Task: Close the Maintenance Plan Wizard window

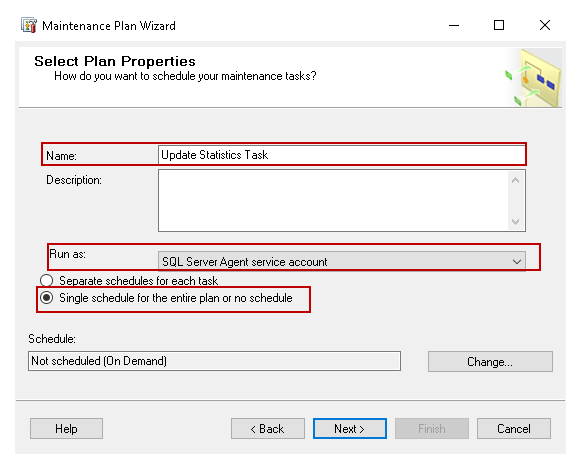Action: pos(545,25)
